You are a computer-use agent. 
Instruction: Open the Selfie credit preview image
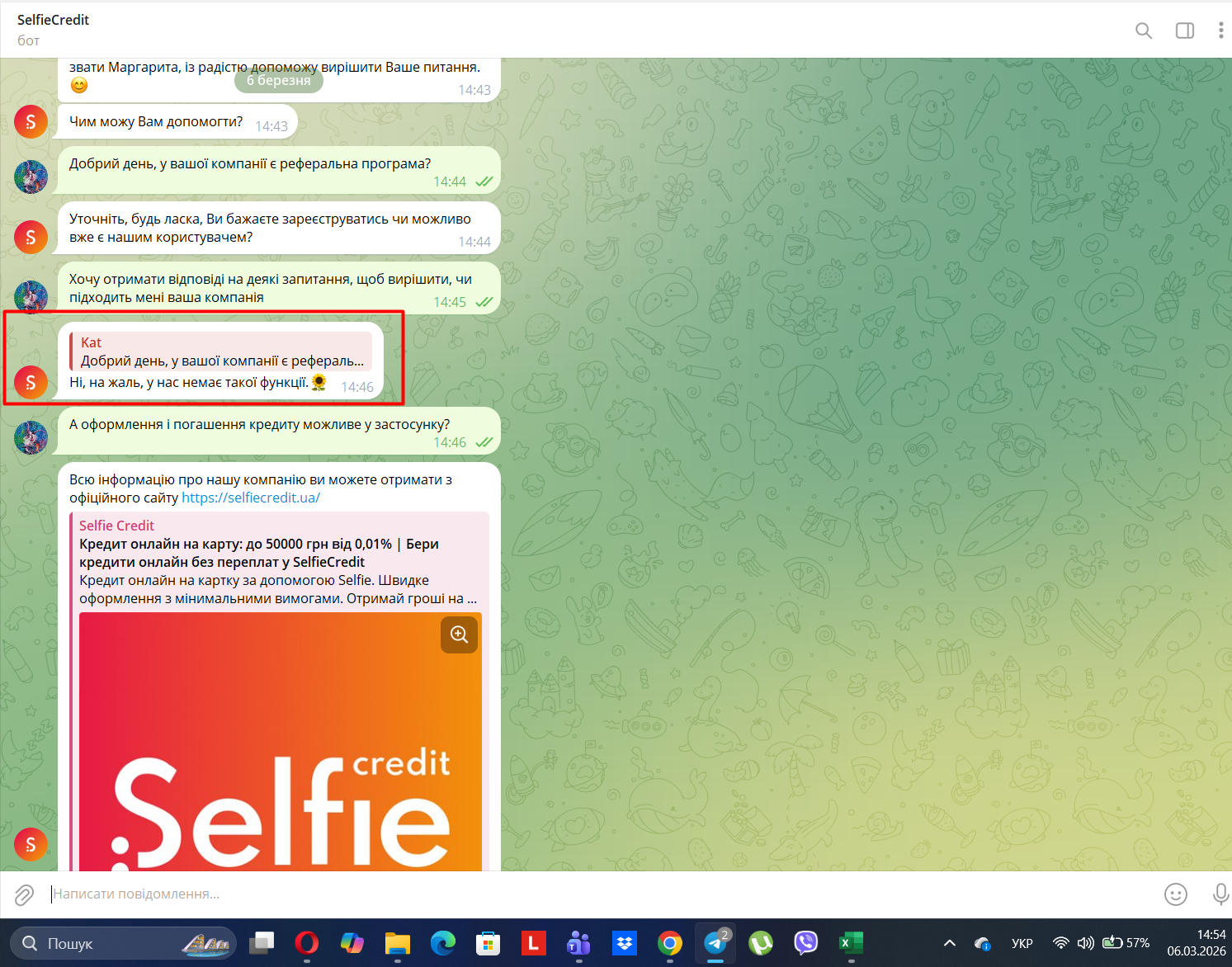281,742
